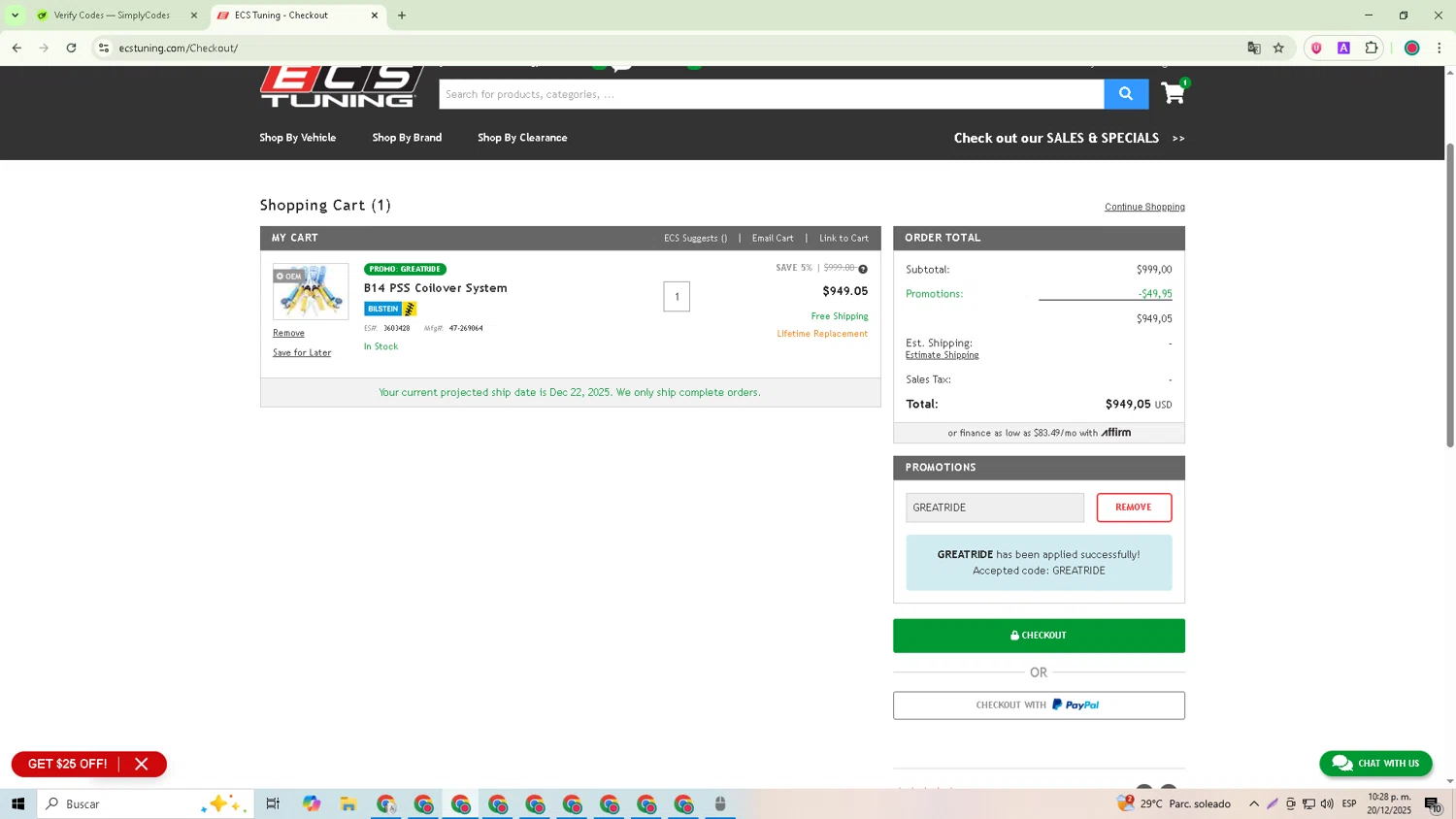Click Estimate Shipping link
The width and height of the screenshot is (1456, 819).
[942, 355]
